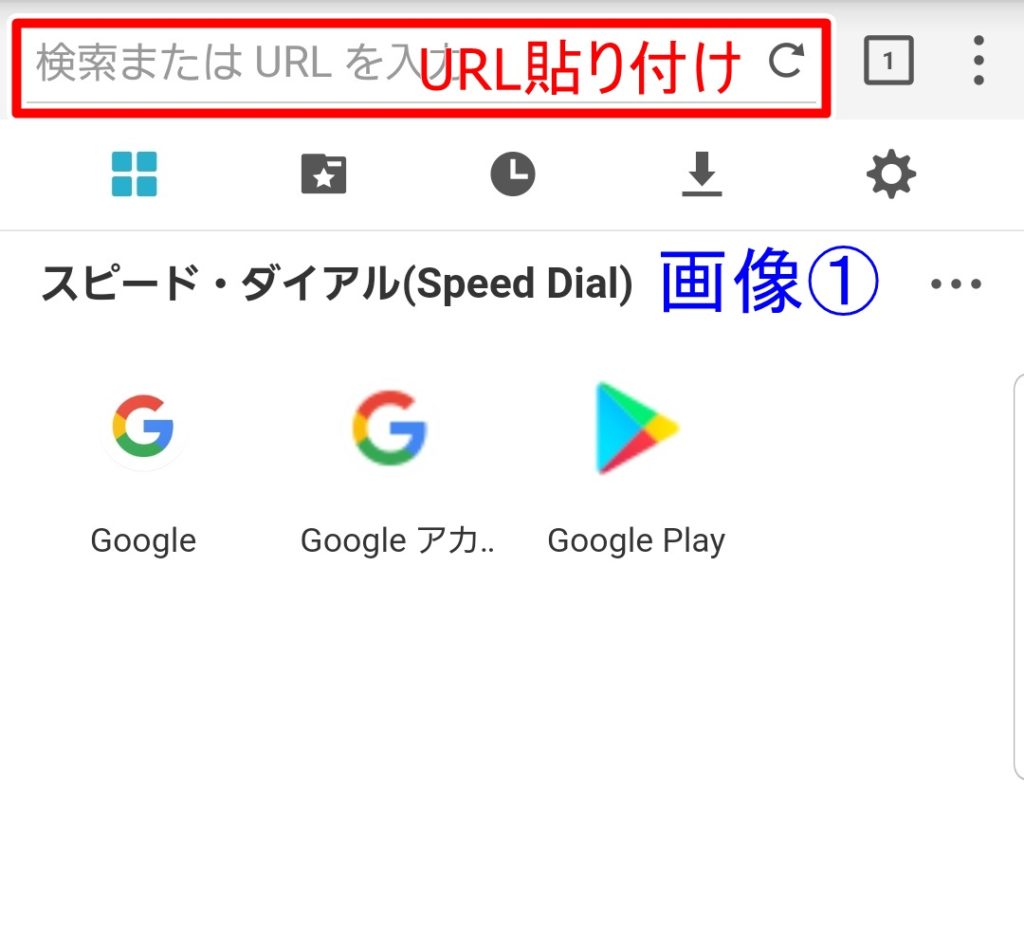Image resolution: width=1024 pixels, height=932 pixels.
Task: Open the Google アカ.. account shortcut icon
Action: pyautogui.click(x=390, y=428)
